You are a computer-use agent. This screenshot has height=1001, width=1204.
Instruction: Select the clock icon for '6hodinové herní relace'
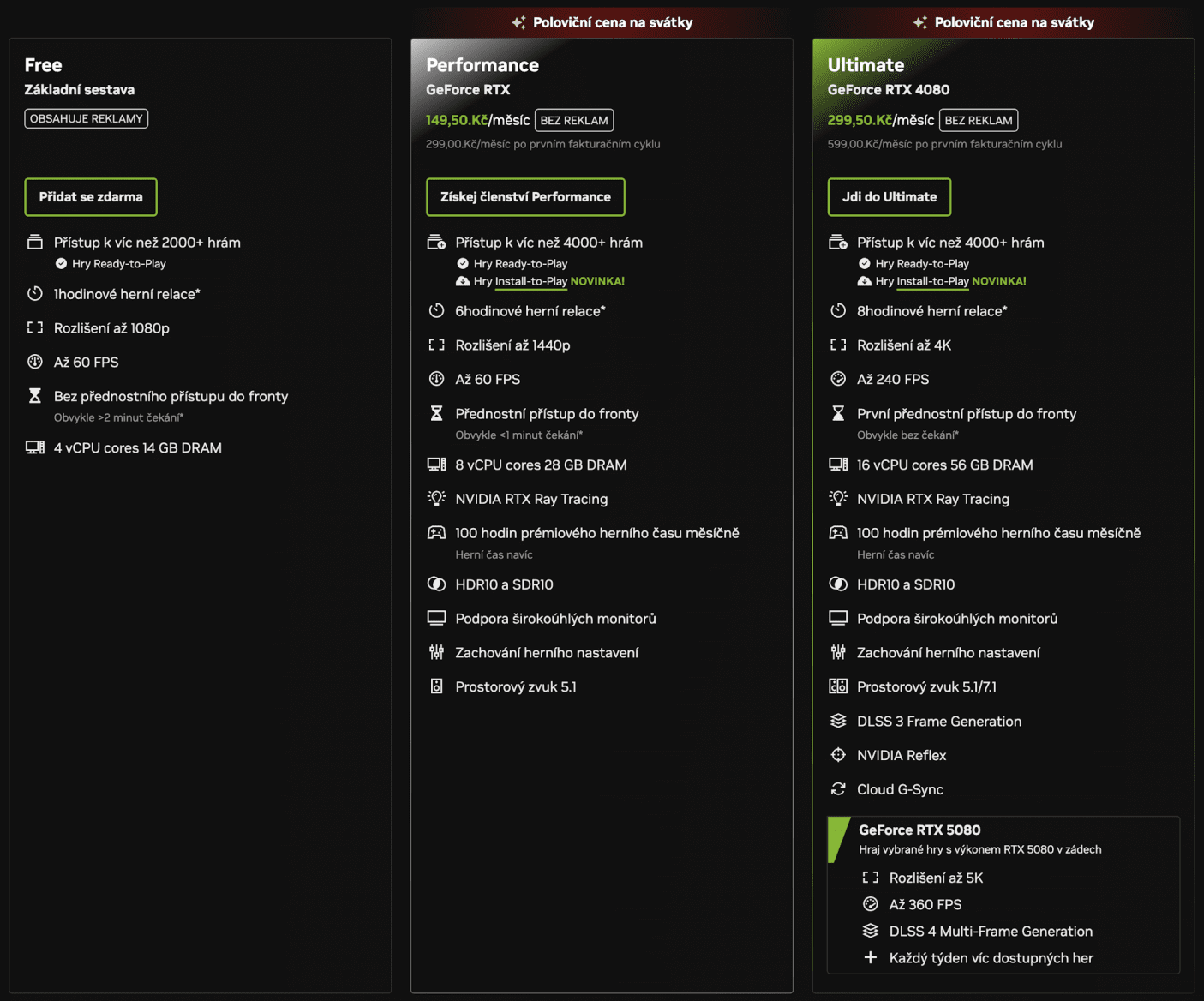click(x=437, y=310)
